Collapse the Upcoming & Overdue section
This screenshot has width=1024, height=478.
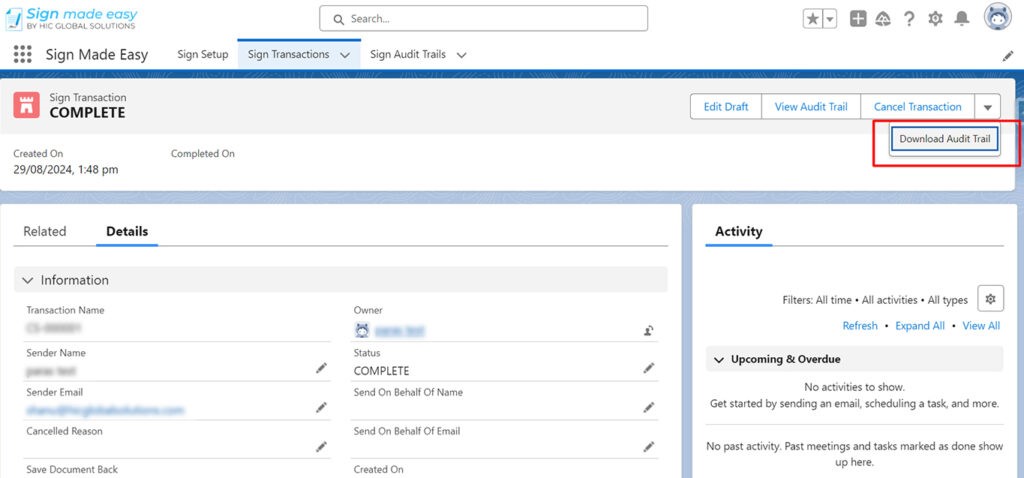854,359
